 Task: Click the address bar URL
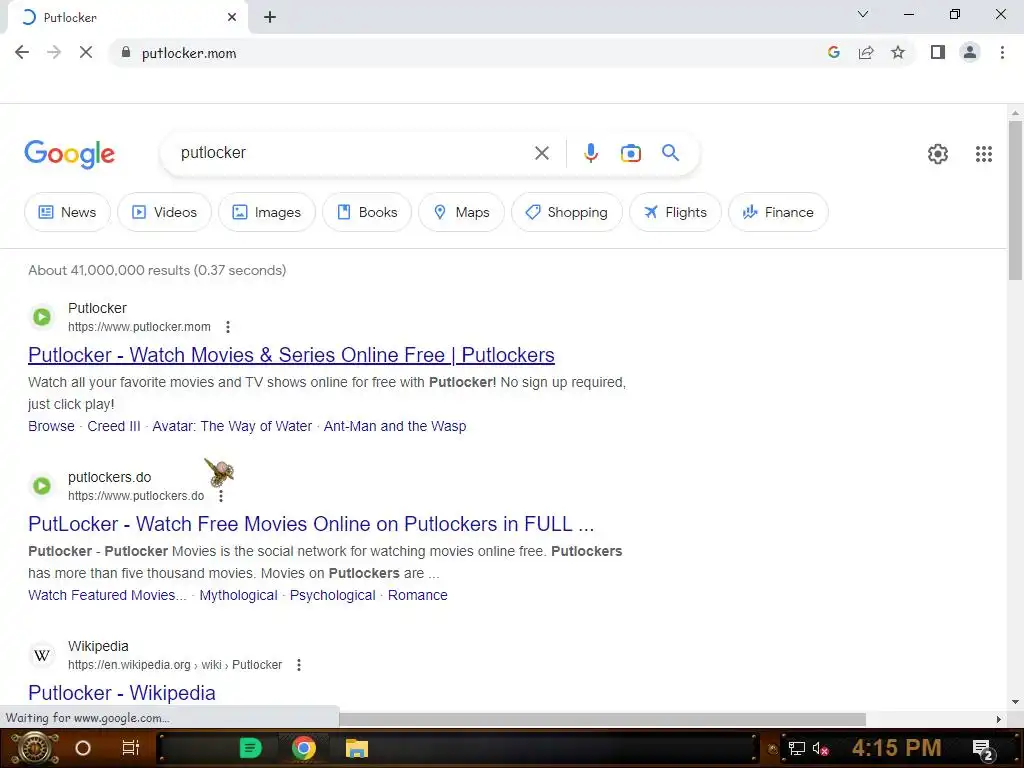(189, 53)
